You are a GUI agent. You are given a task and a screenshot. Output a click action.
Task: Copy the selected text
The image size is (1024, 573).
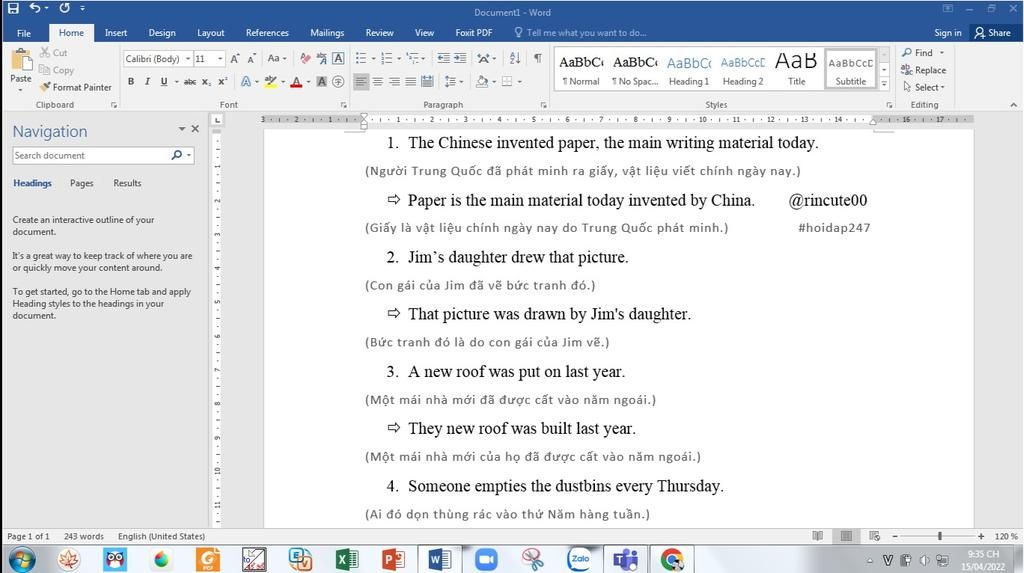pos(56,70)
